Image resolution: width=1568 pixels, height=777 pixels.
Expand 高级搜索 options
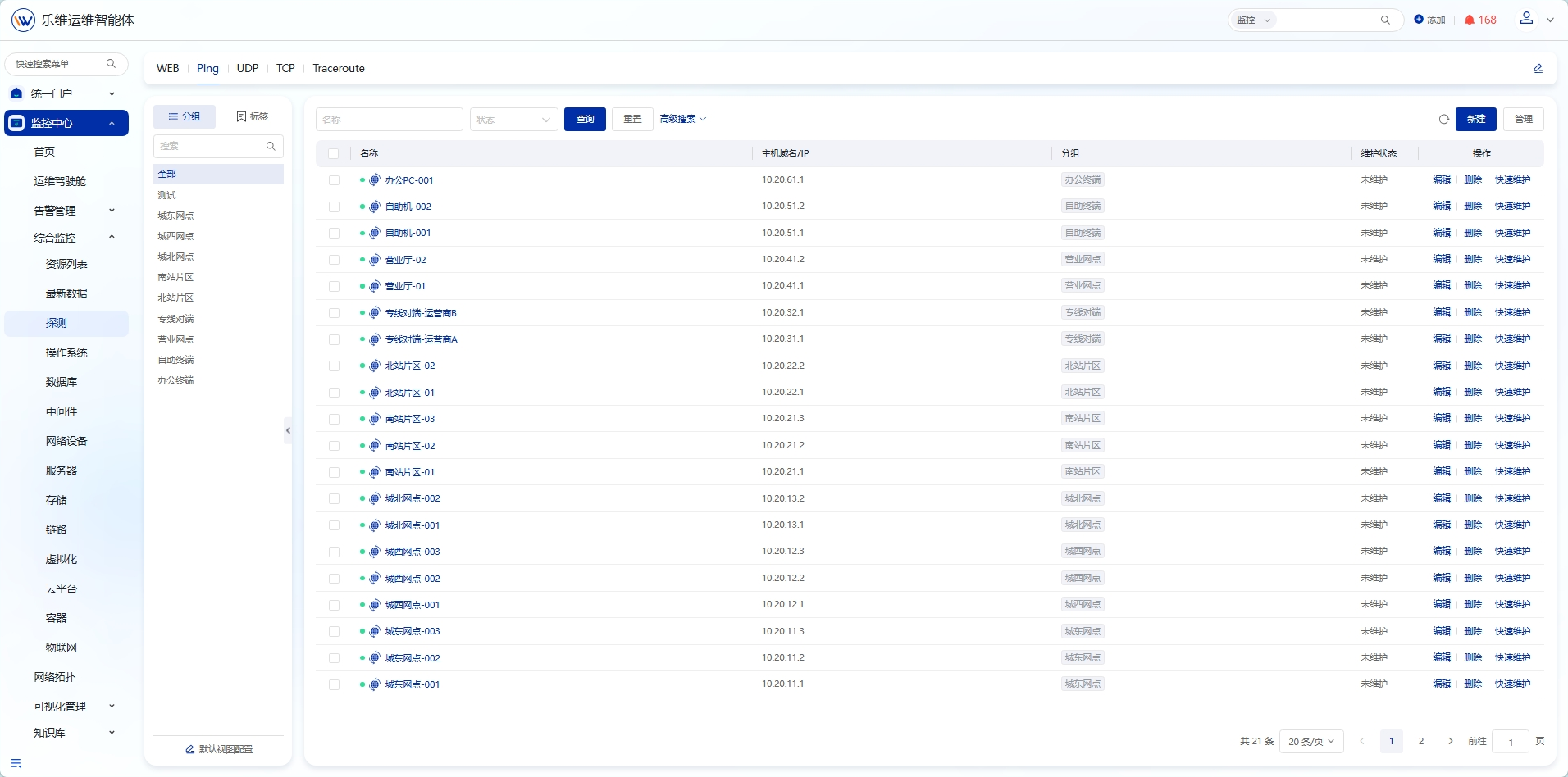(x=683, y=120)
